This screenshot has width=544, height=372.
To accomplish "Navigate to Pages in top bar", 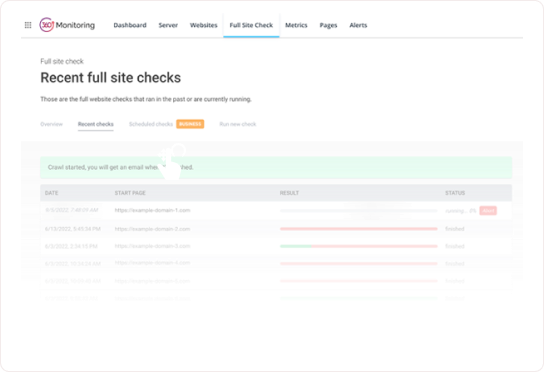I will click(x=328, y=25).
